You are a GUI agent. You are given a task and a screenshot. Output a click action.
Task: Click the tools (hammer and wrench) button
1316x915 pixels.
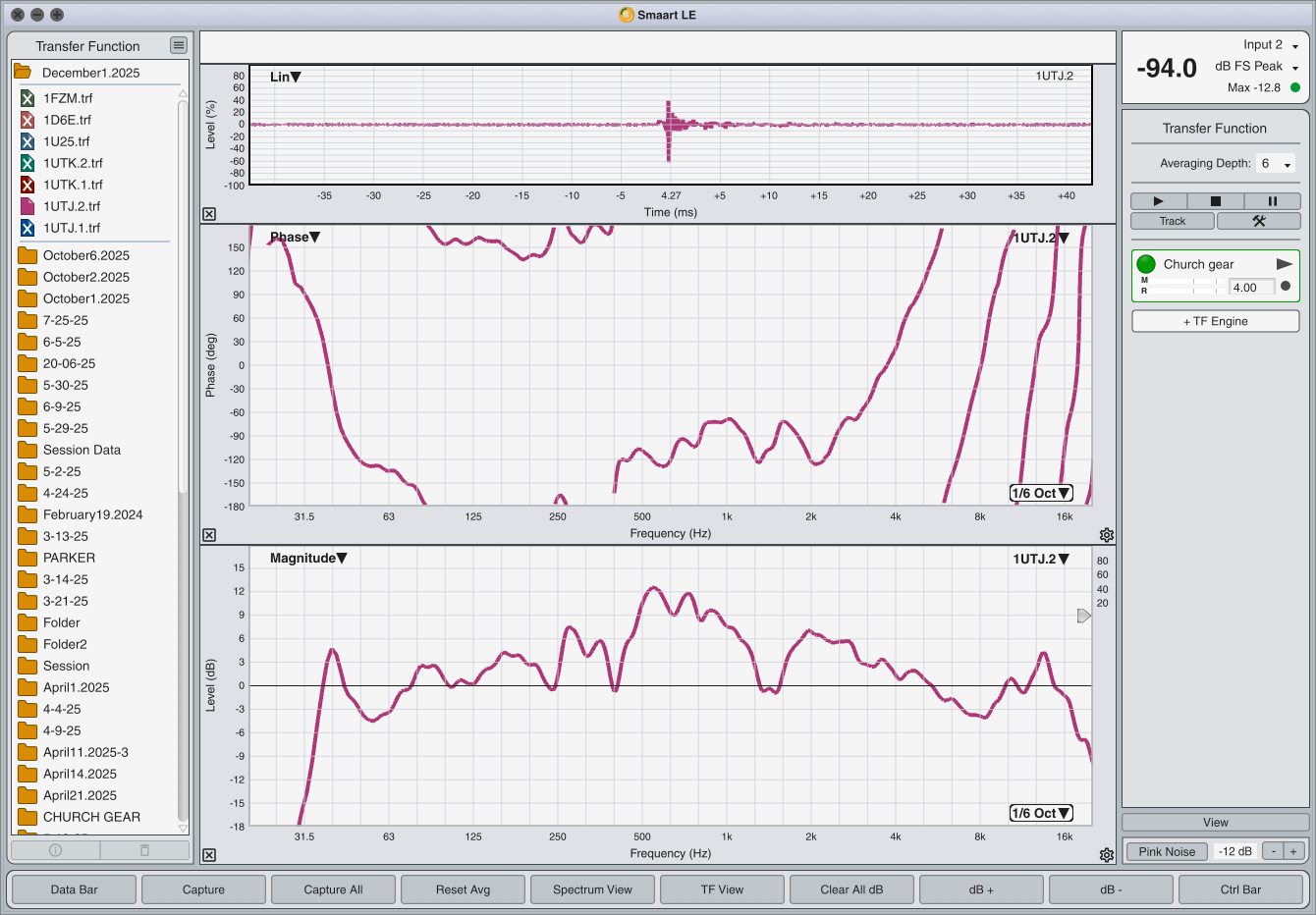click(x=1258, y=221)
